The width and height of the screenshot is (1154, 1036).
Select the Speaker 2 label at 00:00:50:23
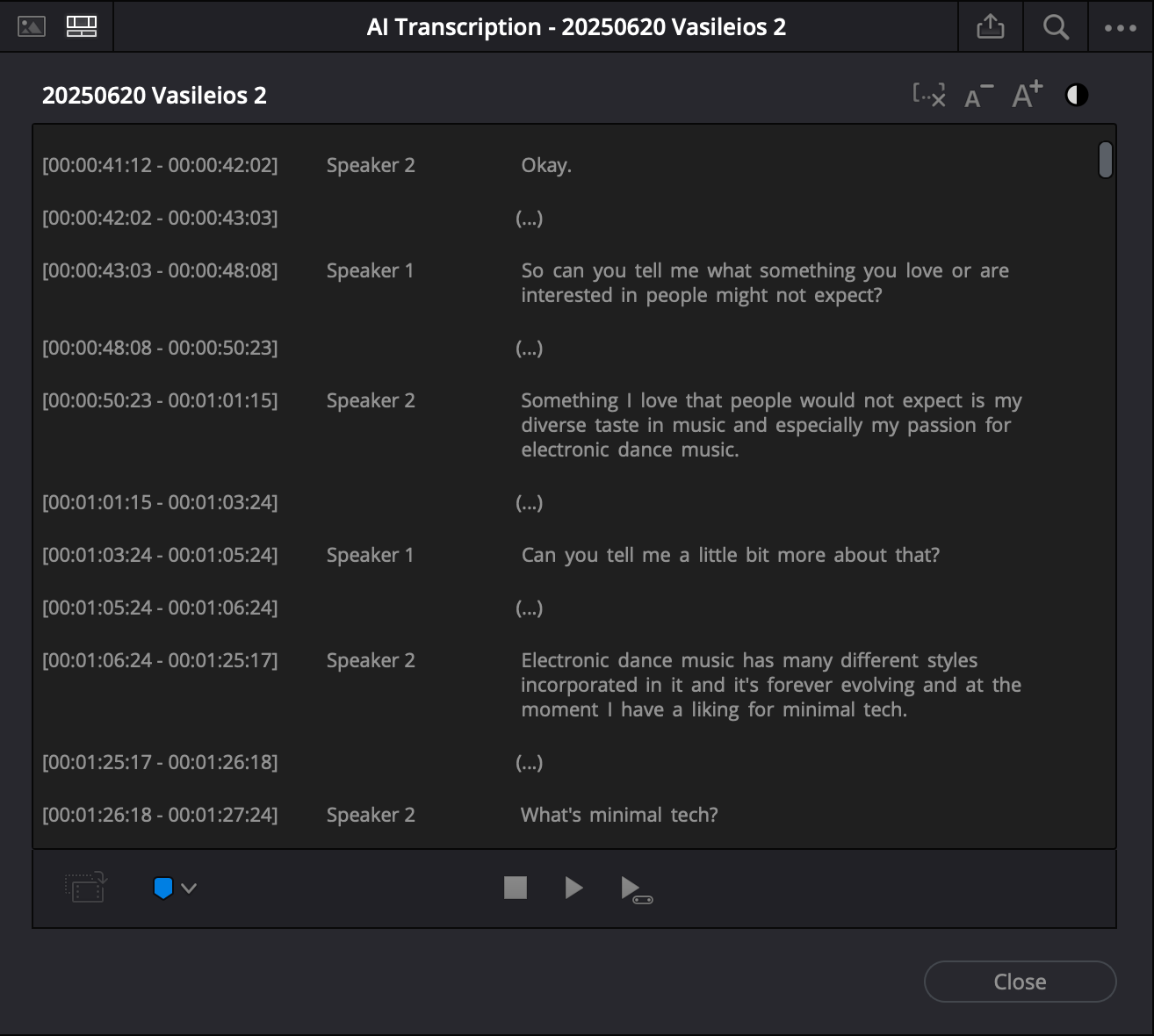pos(371,400)
